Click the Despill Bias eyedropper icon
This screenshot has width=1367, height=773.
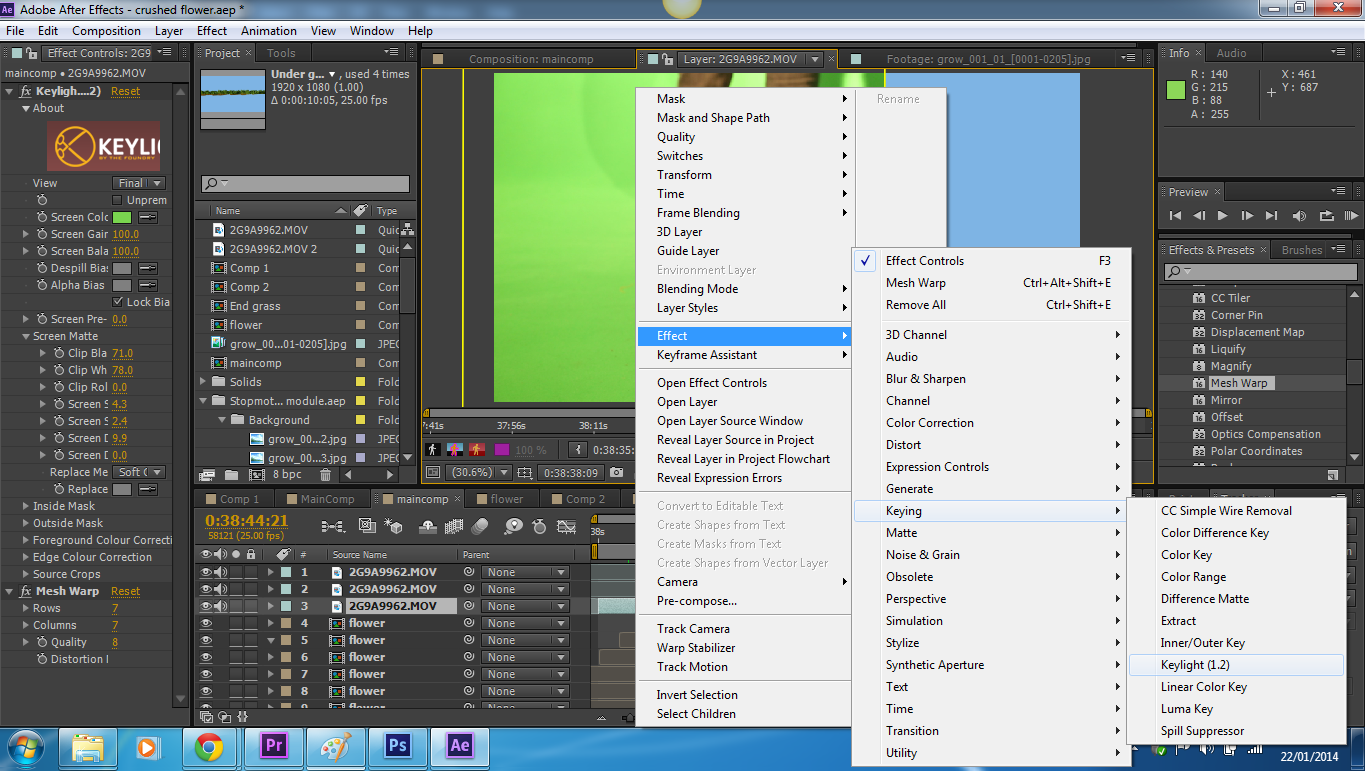click(x=148, y=268)
